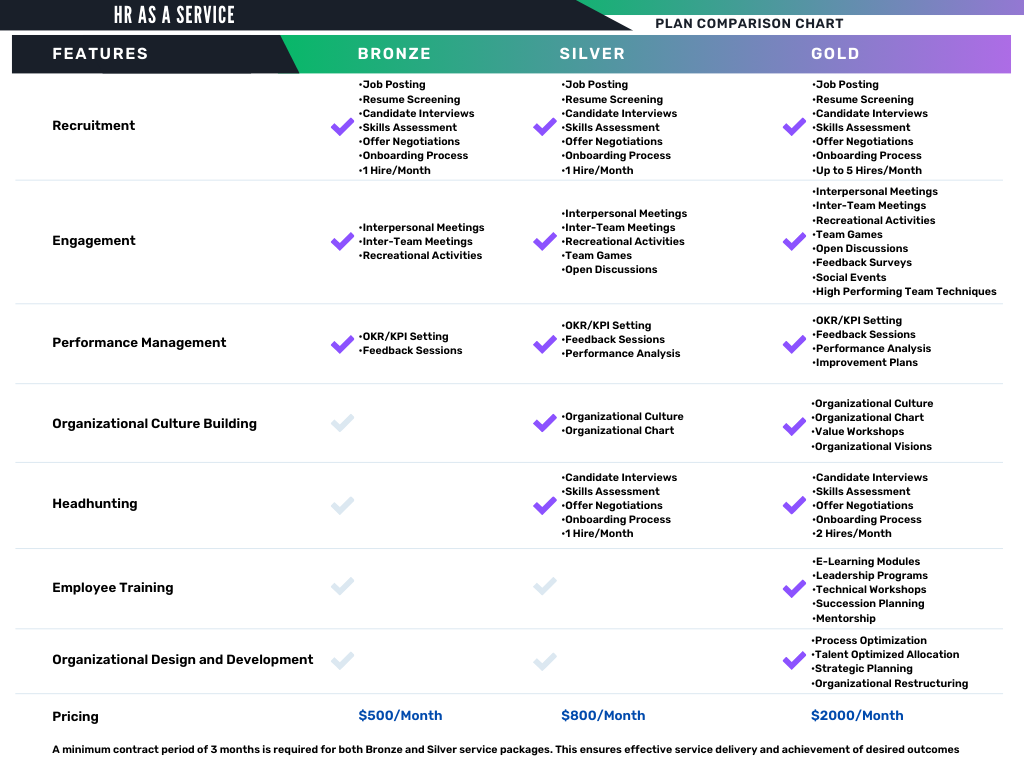
Task: Click the greyed Bronze Organizational Culture checkmark
Action: [342, 423]
